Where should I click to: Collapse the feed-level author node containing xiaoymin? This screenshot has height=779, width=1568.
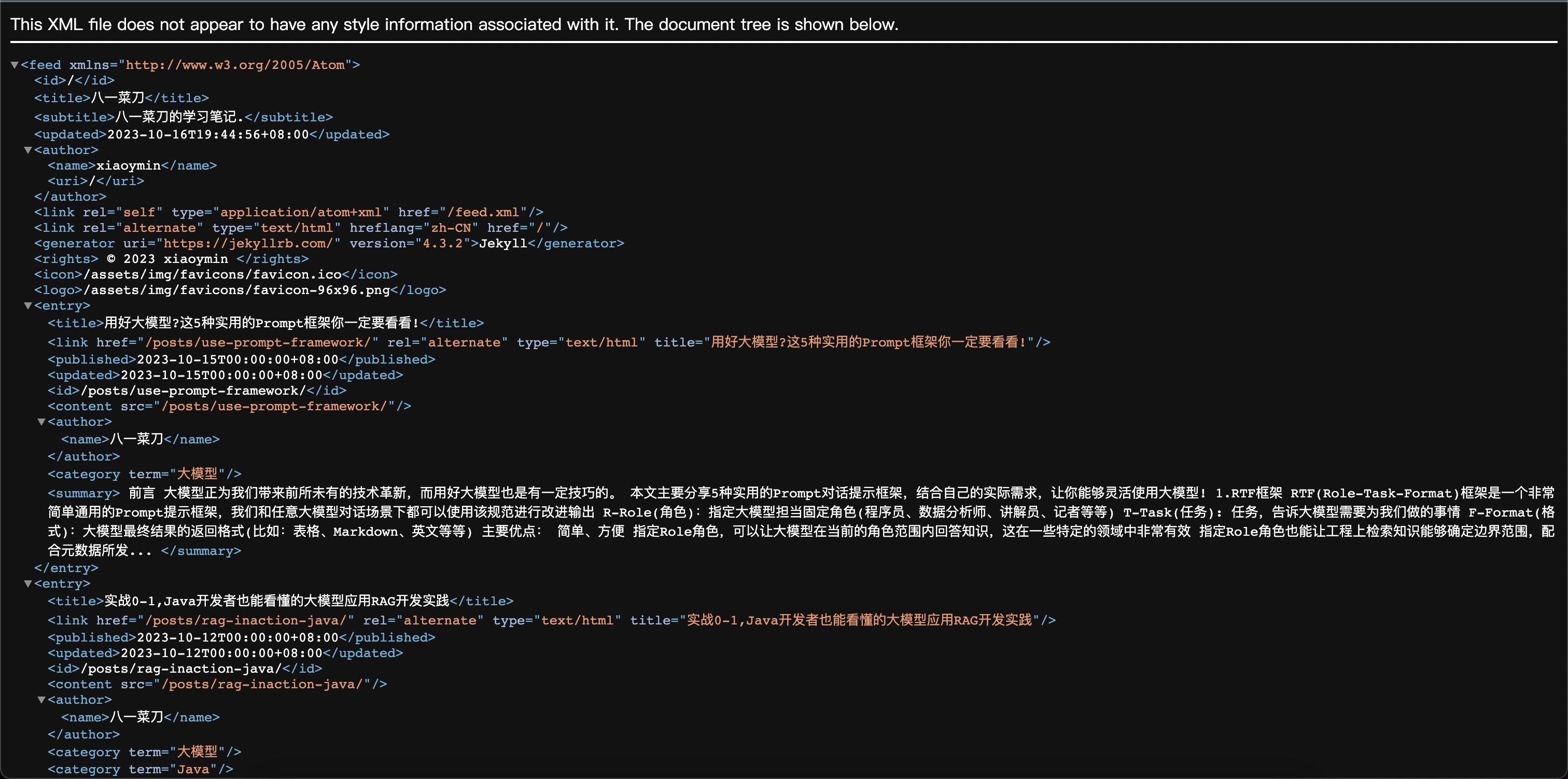[x=28, y=150]
